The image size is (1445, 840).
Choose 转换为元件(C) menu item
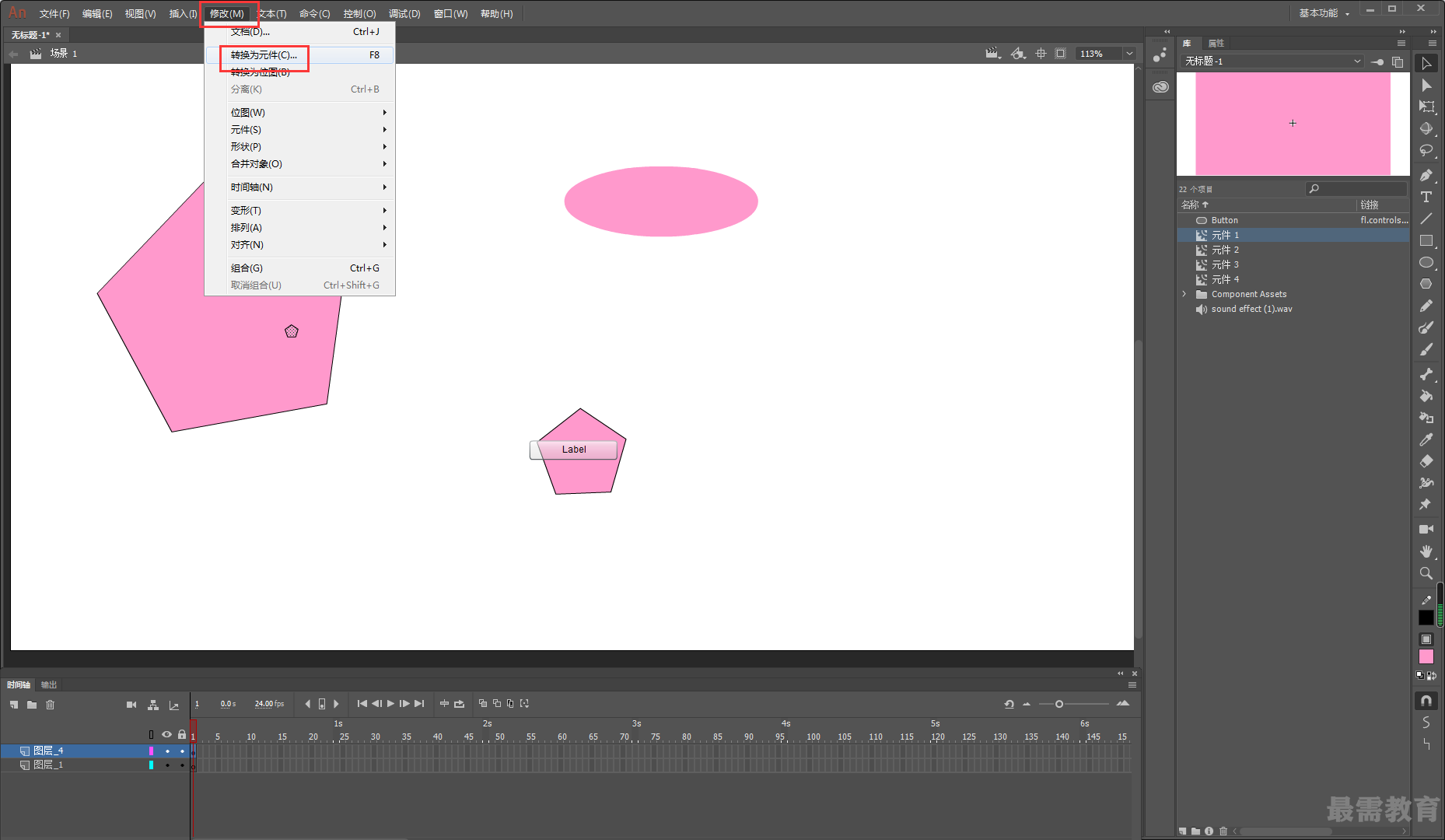[x=299, y=55]
